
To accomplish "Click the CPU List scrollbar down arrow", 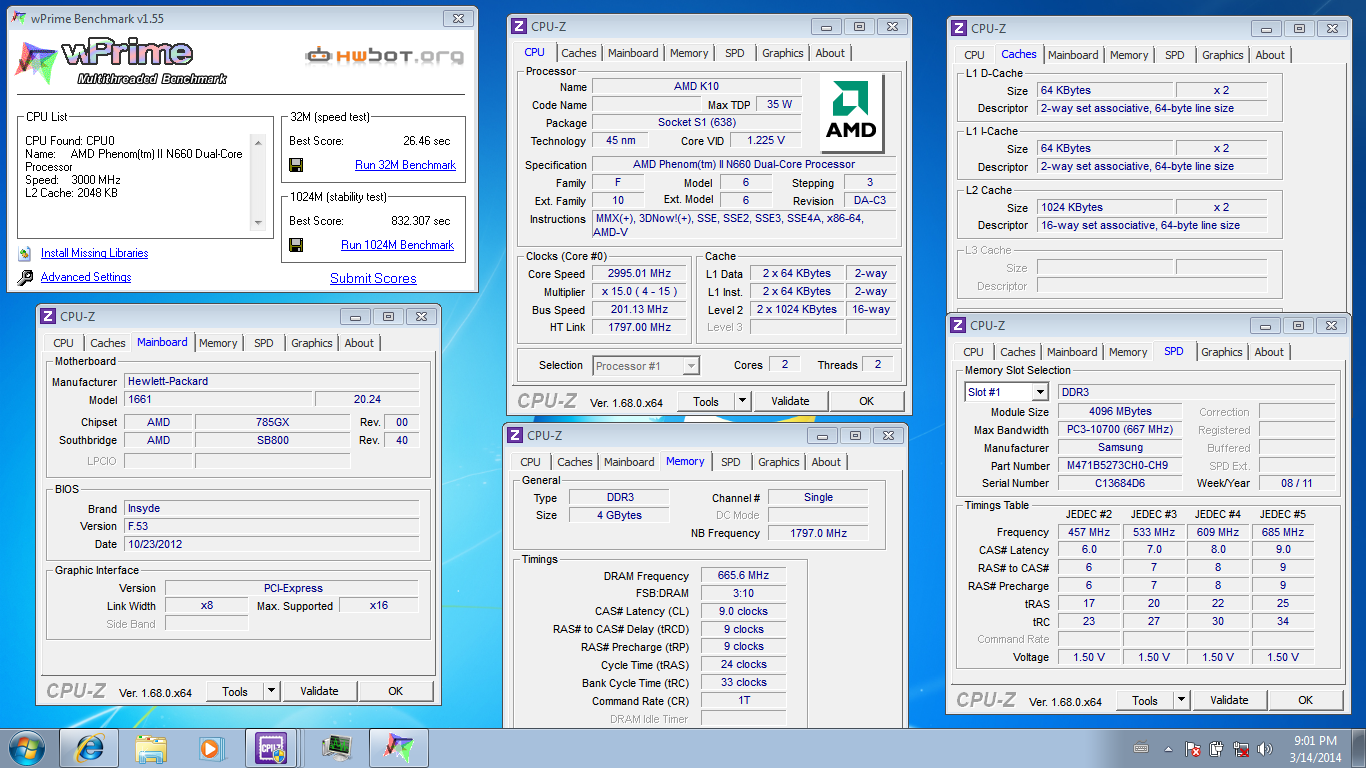I will click(258, 225).
